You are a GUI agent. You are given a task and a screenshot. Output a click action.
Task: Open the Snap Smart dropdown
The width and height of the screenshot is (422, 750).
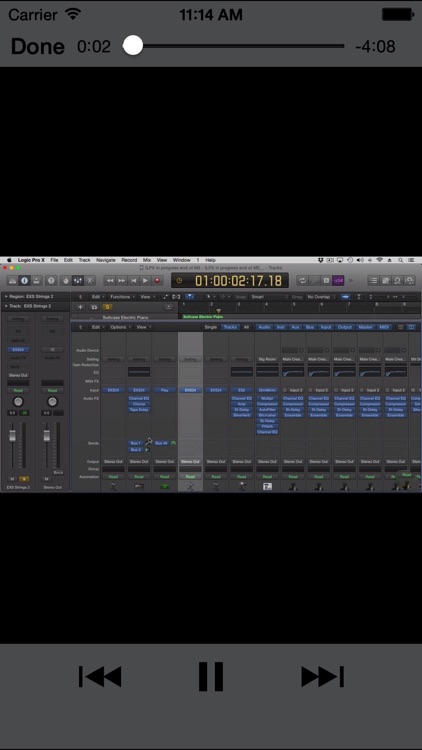tap(269, 297)
